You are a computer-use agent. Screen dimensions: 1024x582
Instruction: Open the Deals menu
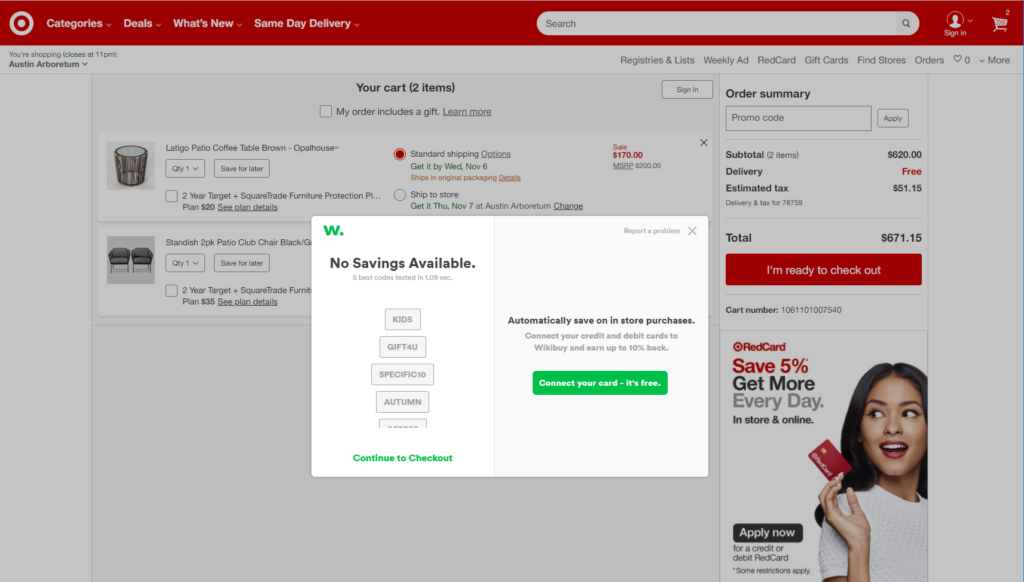pos(142,23)
